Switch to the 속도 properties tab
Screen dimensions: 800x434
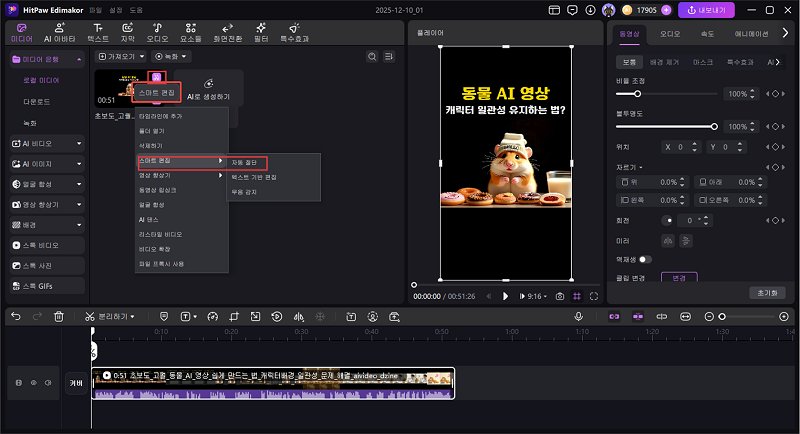[x=707, y=34]
